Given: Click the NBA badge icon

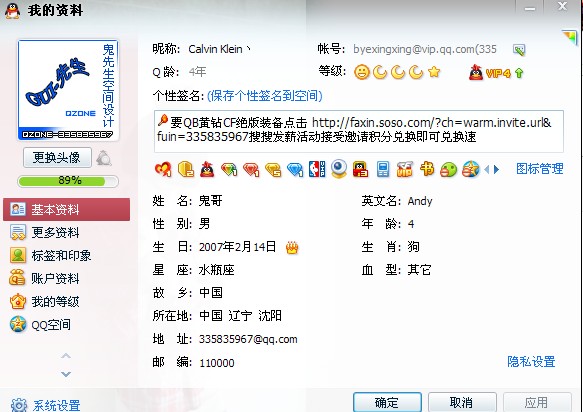Looking at the screenshot, I should (x=317, y=169).
